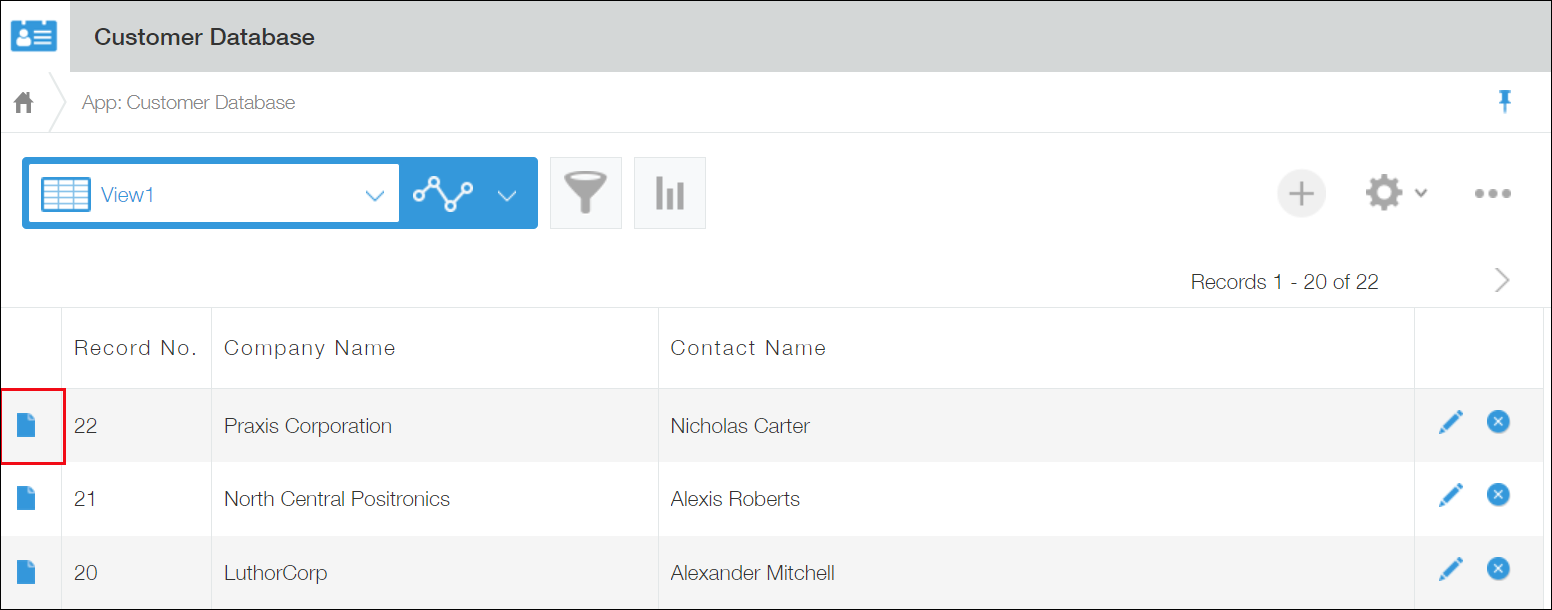This screenshot has width=1552, height=610.
Task: Open record 22 details via document icon
Action: pyautogui.click(x=26, y=425)
